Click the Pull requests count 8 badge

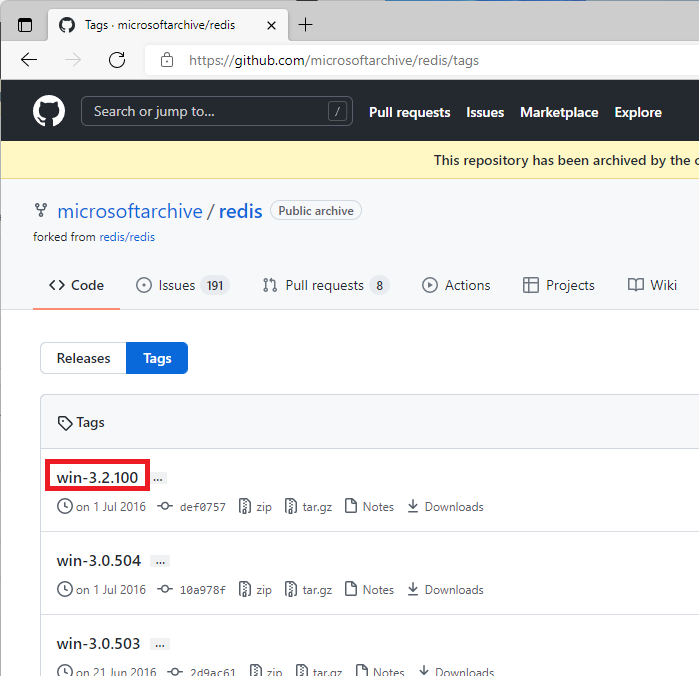[x=379, y=285]
